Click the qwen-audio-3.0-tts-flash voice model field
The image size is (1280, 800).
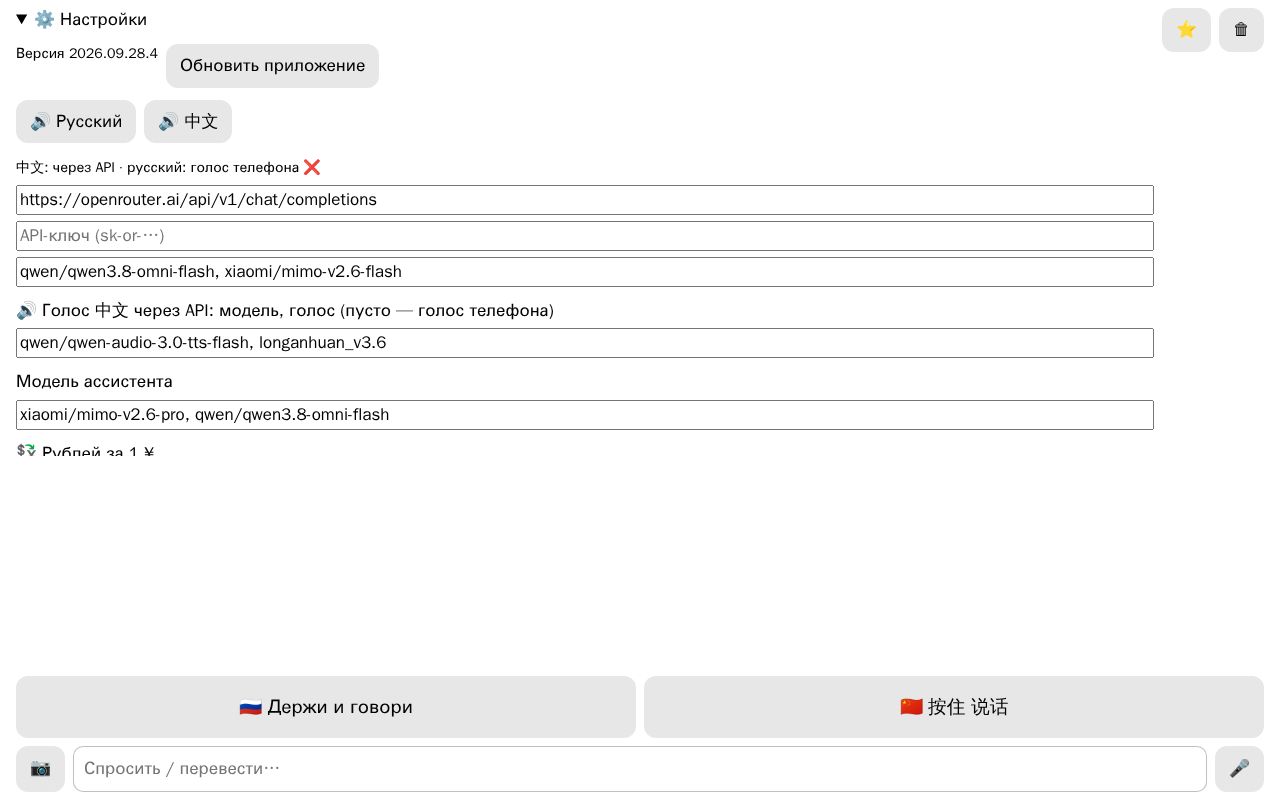[x=585, y=343]
